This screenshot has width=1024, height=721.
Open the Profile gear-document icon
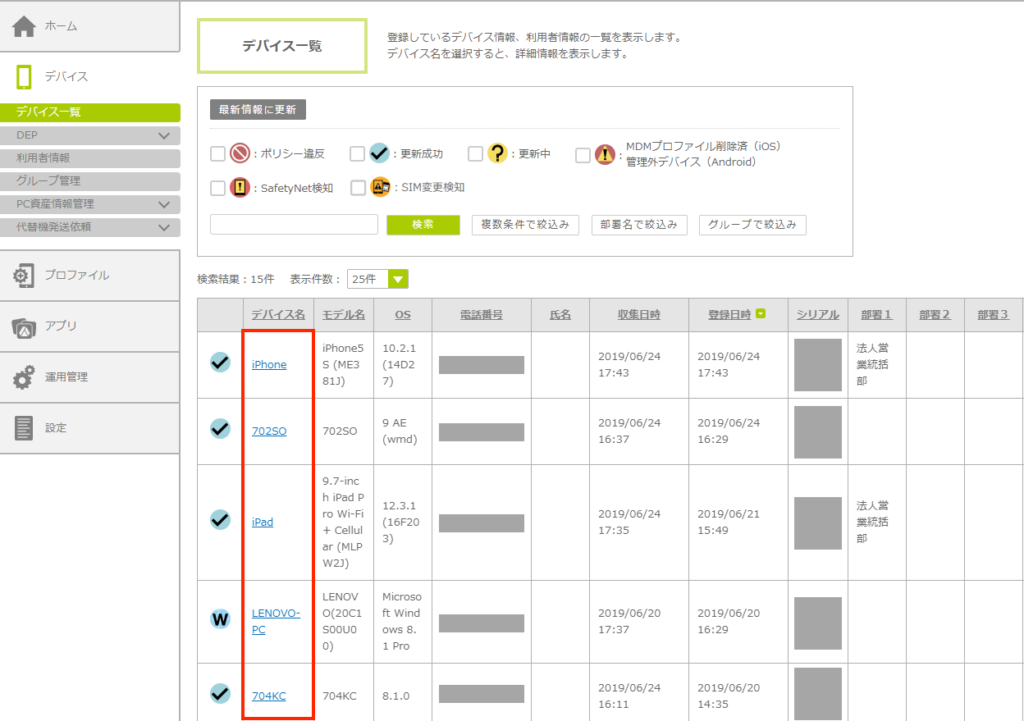(25, 275)
